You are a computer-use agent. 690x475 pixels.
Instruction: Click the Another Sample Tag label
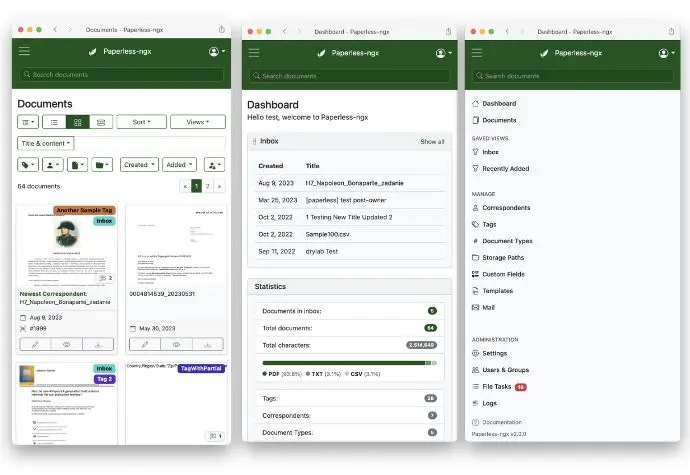pyautogui.click(x=84, y=210)
